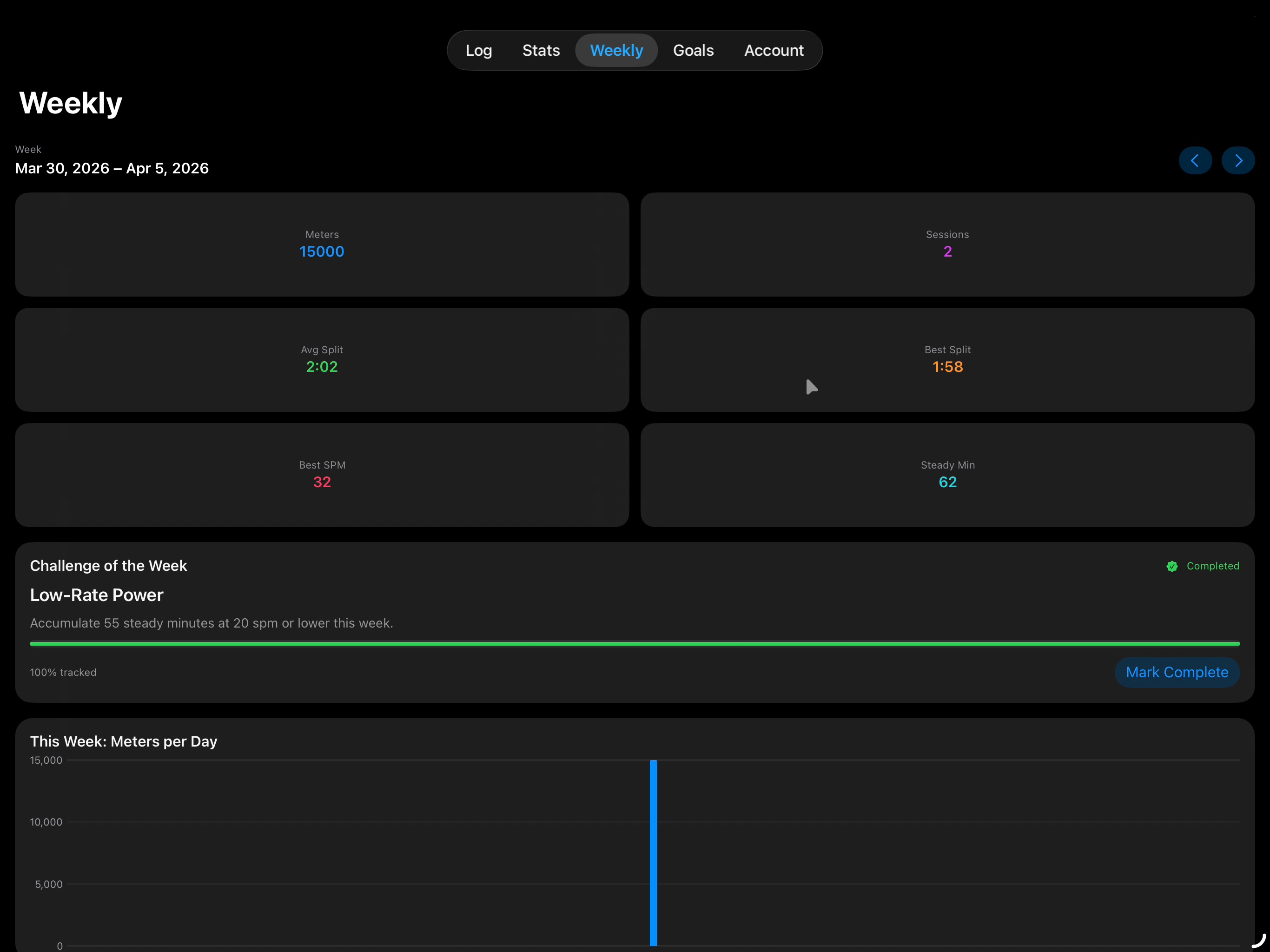Screen dimensions: 1270x952
Task: Click the Weekly page heading
Action: [71, 103]
